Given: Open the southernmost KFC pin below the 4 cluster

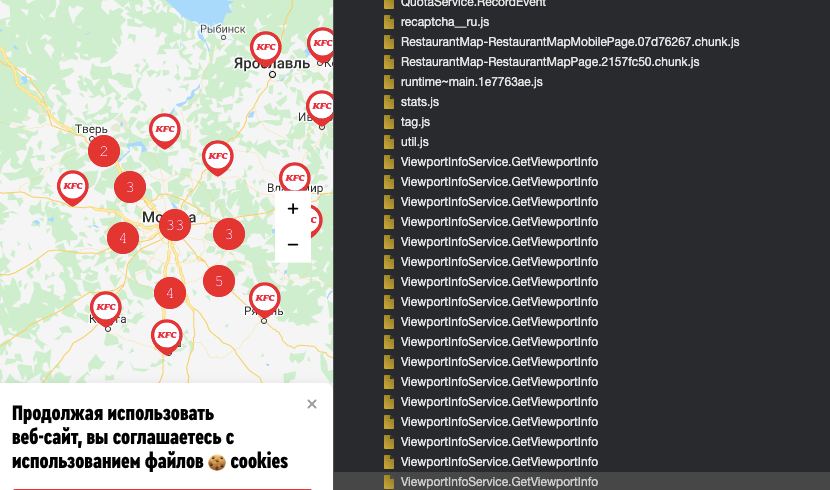Looking at the screenshot, I should click(167, 336).
